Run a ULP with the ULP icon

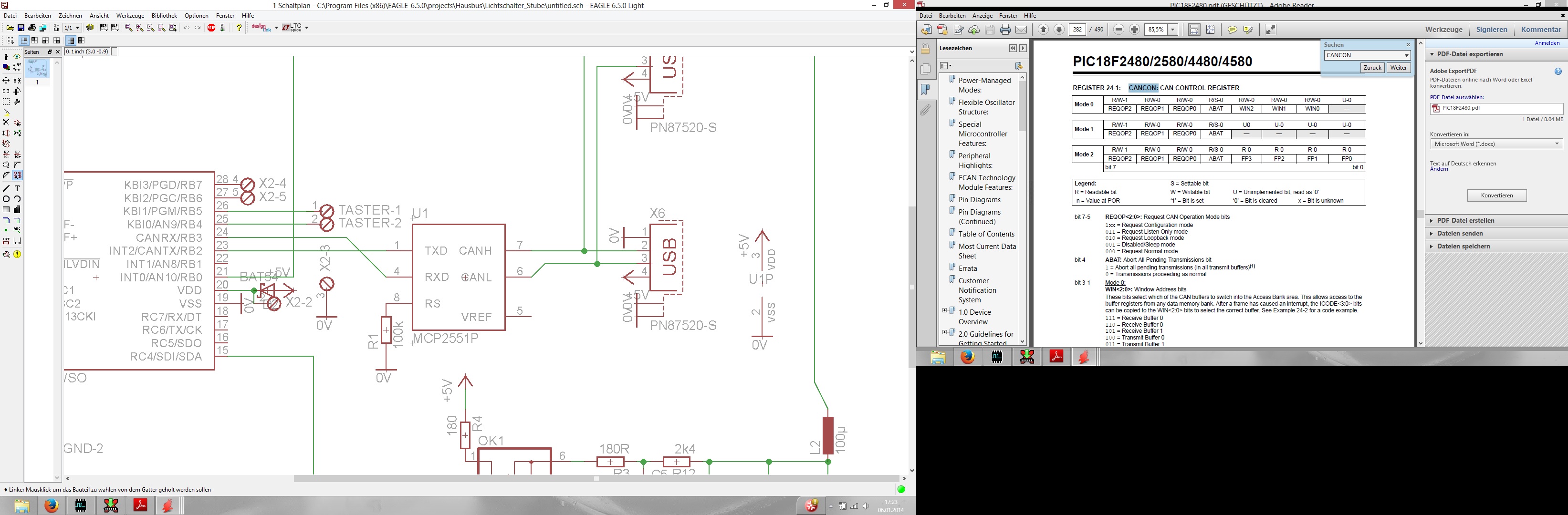115,27
